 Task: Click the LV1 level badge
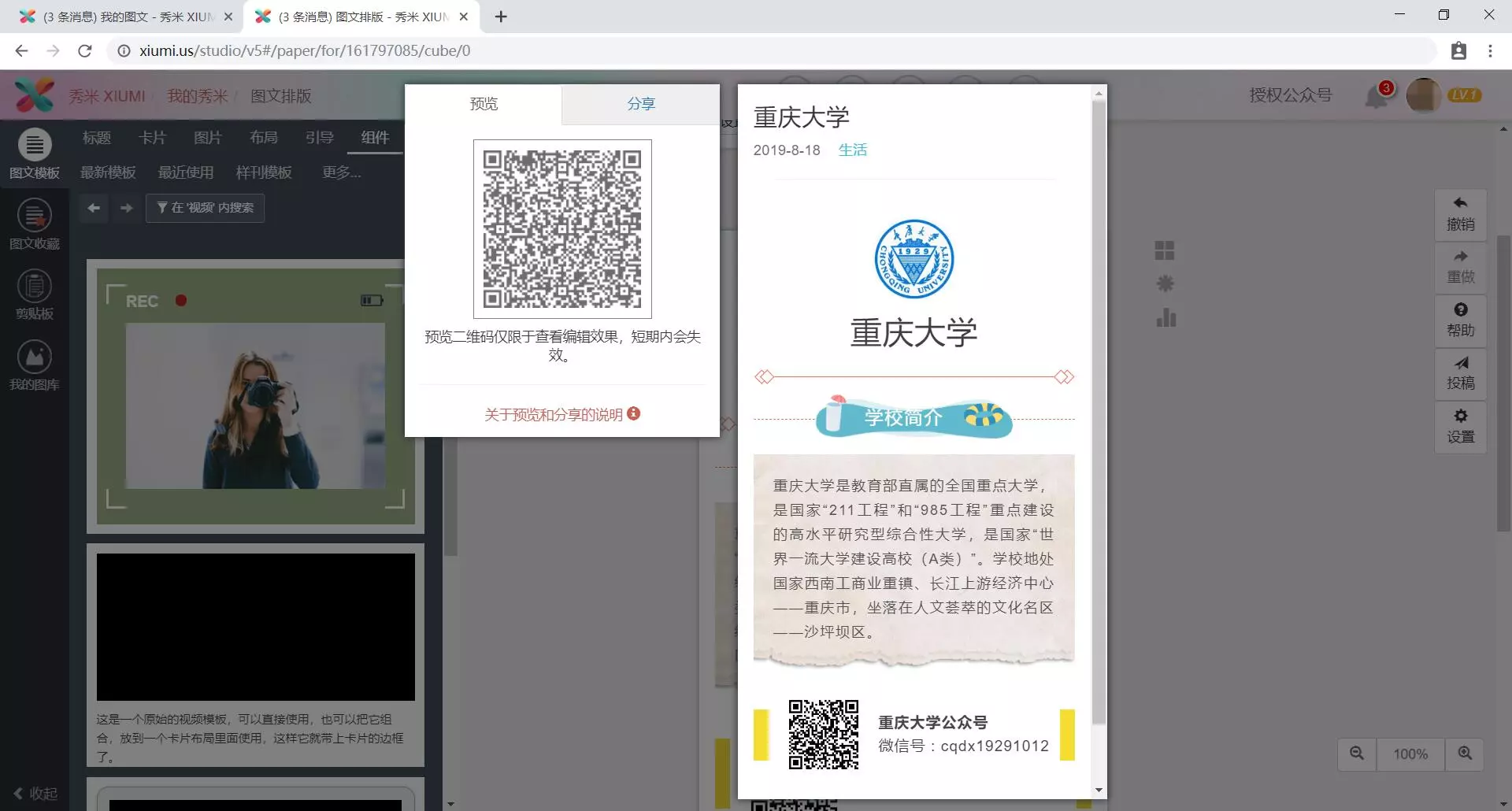(1465, 95)
